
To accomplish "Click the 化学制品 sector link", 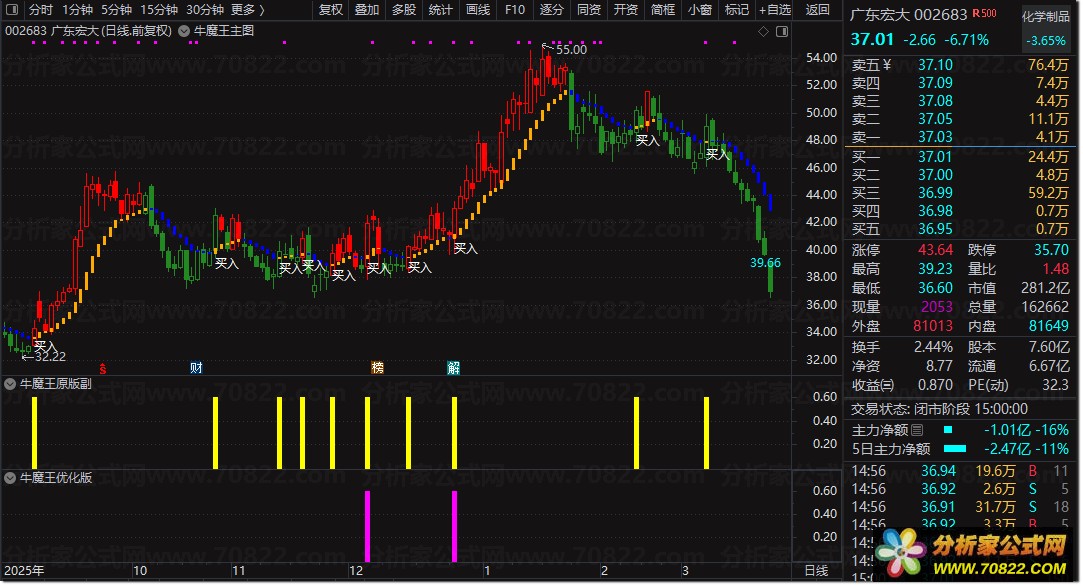I will pos(1045,17).
